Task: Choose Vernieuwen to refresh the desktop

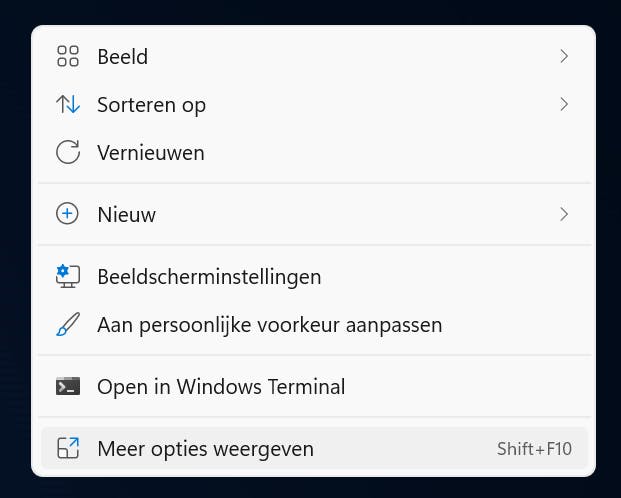Action: [151, 153]
